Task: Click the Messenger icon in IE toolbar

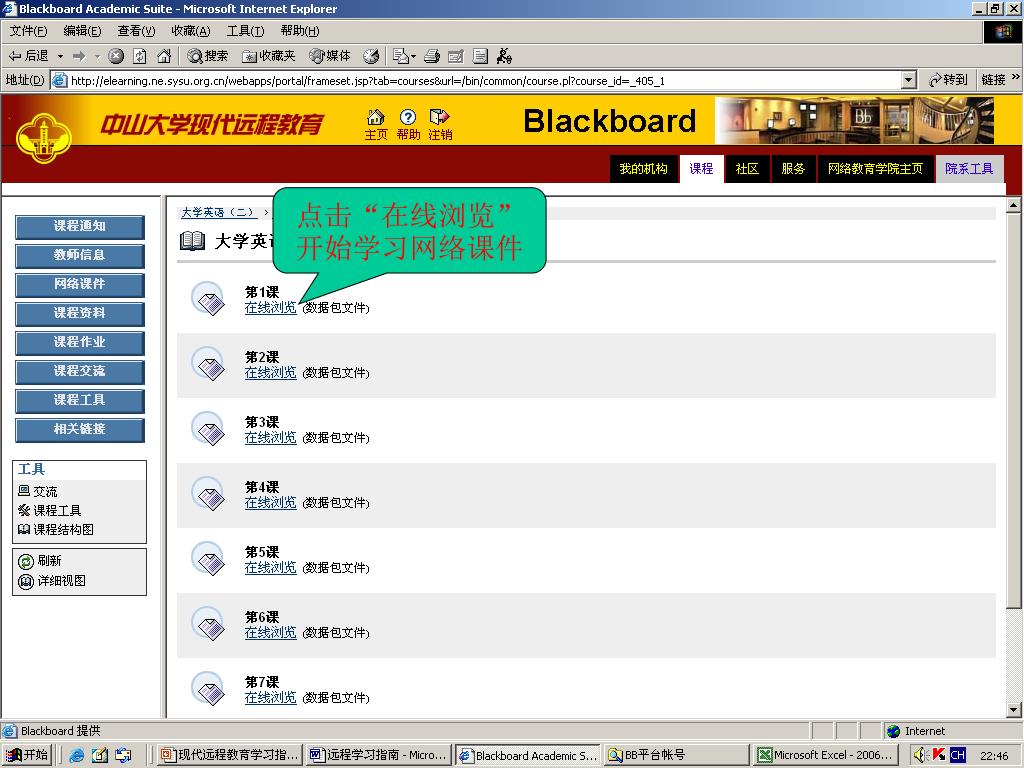Action: click(x=504, y=56)
